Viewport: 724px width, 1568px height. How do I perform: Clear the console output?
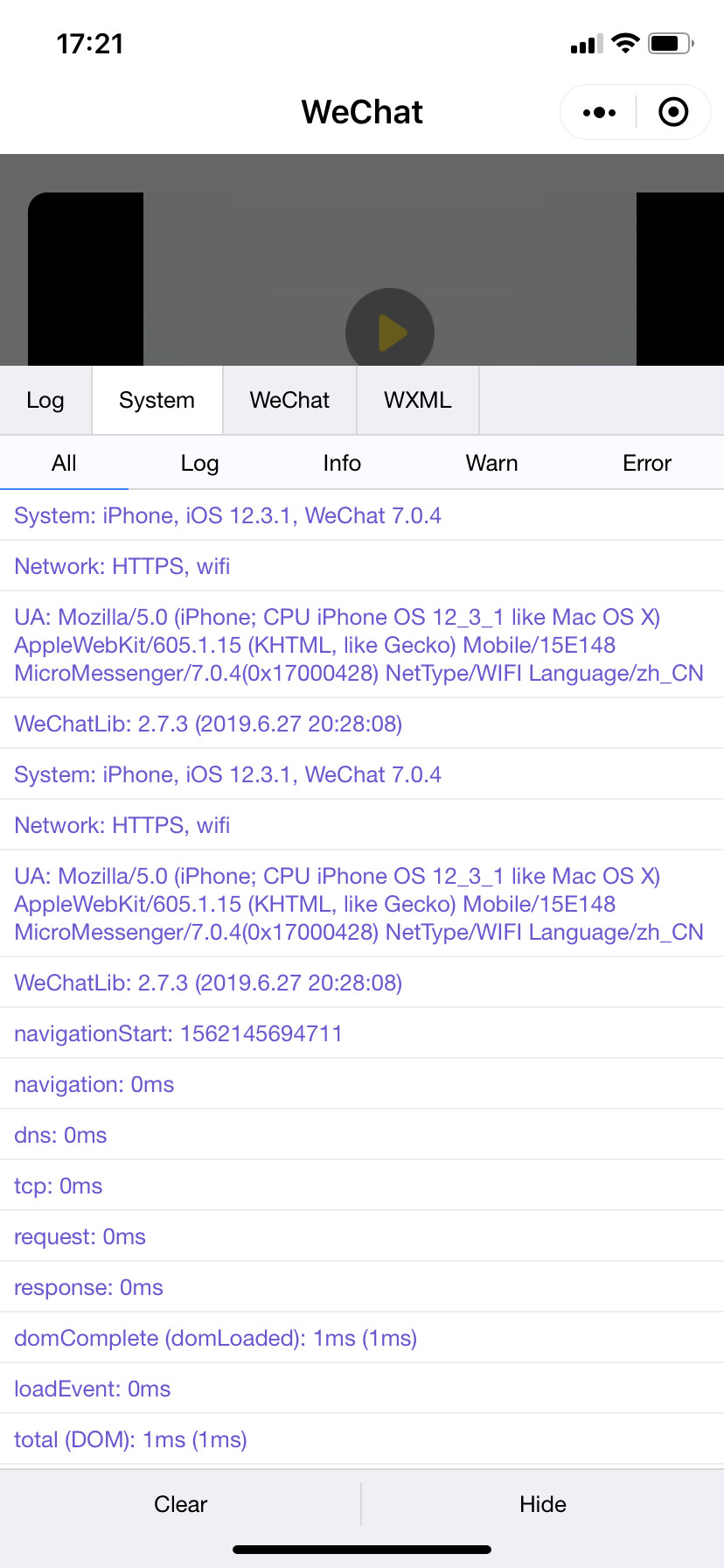click(x=181, y=1504)
